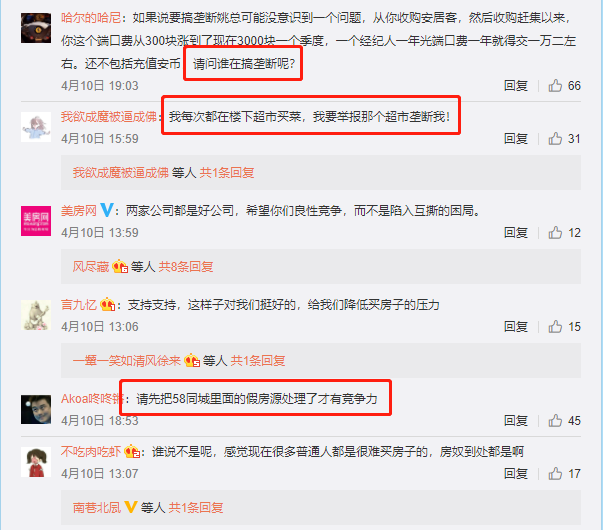
Task: Click Akoa咚咚锵's avatar photo
Action: [36, 409]
